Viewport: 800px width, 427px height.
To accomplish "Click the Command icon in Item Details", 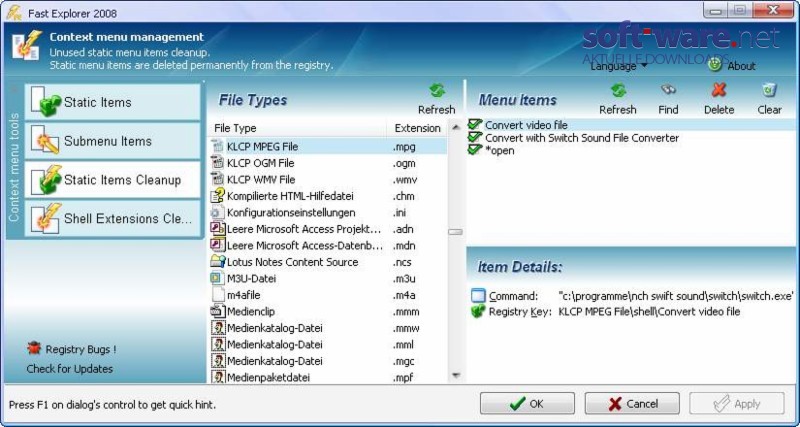I will coord(478,296).
